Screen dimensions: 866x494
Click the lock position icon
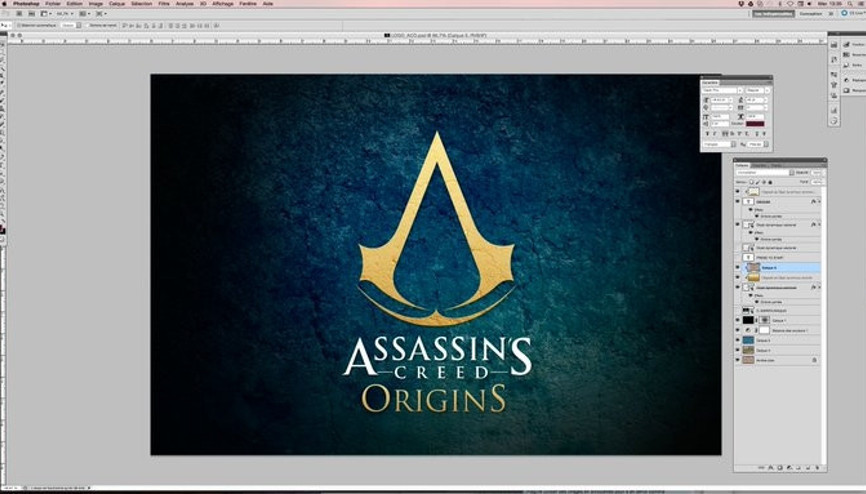pyautogui.click(x=764, y=182)
